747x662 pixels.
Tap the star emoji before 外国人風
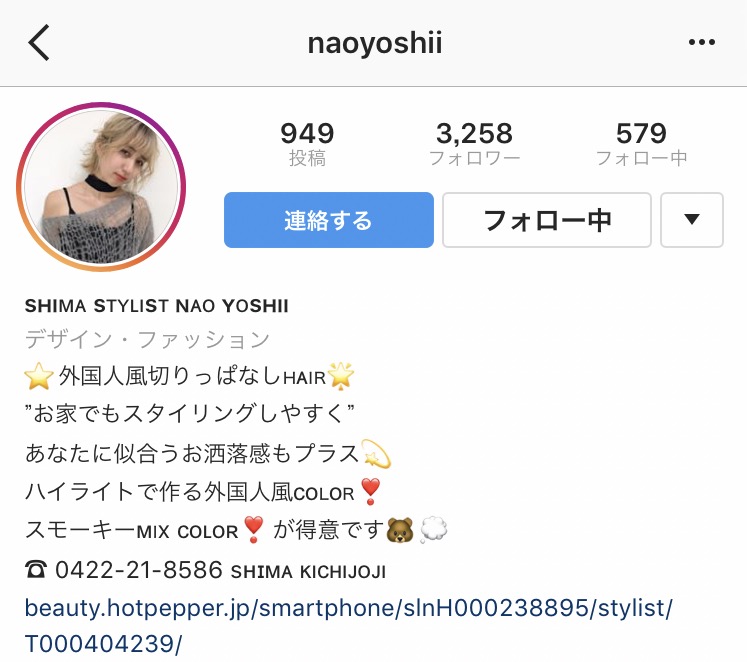[x=39, y=376]
